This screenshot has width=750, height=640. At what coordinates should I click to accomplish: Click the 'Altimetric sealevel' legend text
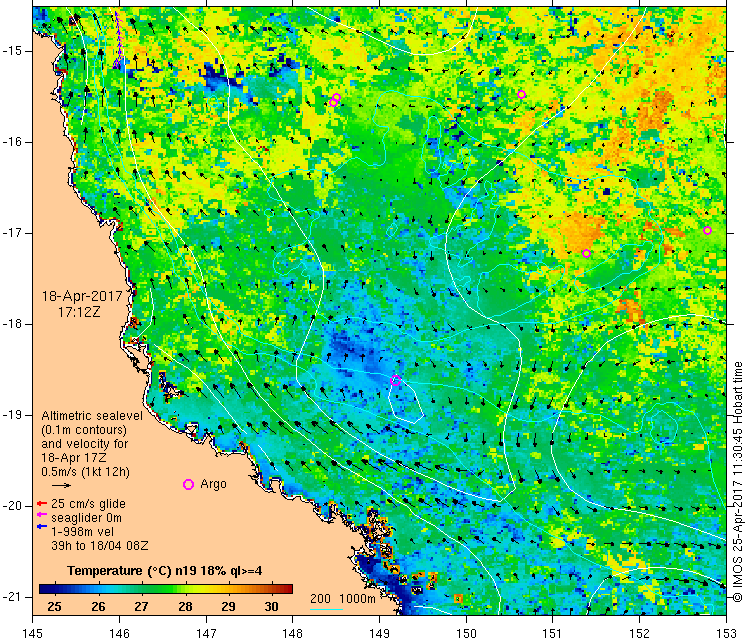pos(92,416)
